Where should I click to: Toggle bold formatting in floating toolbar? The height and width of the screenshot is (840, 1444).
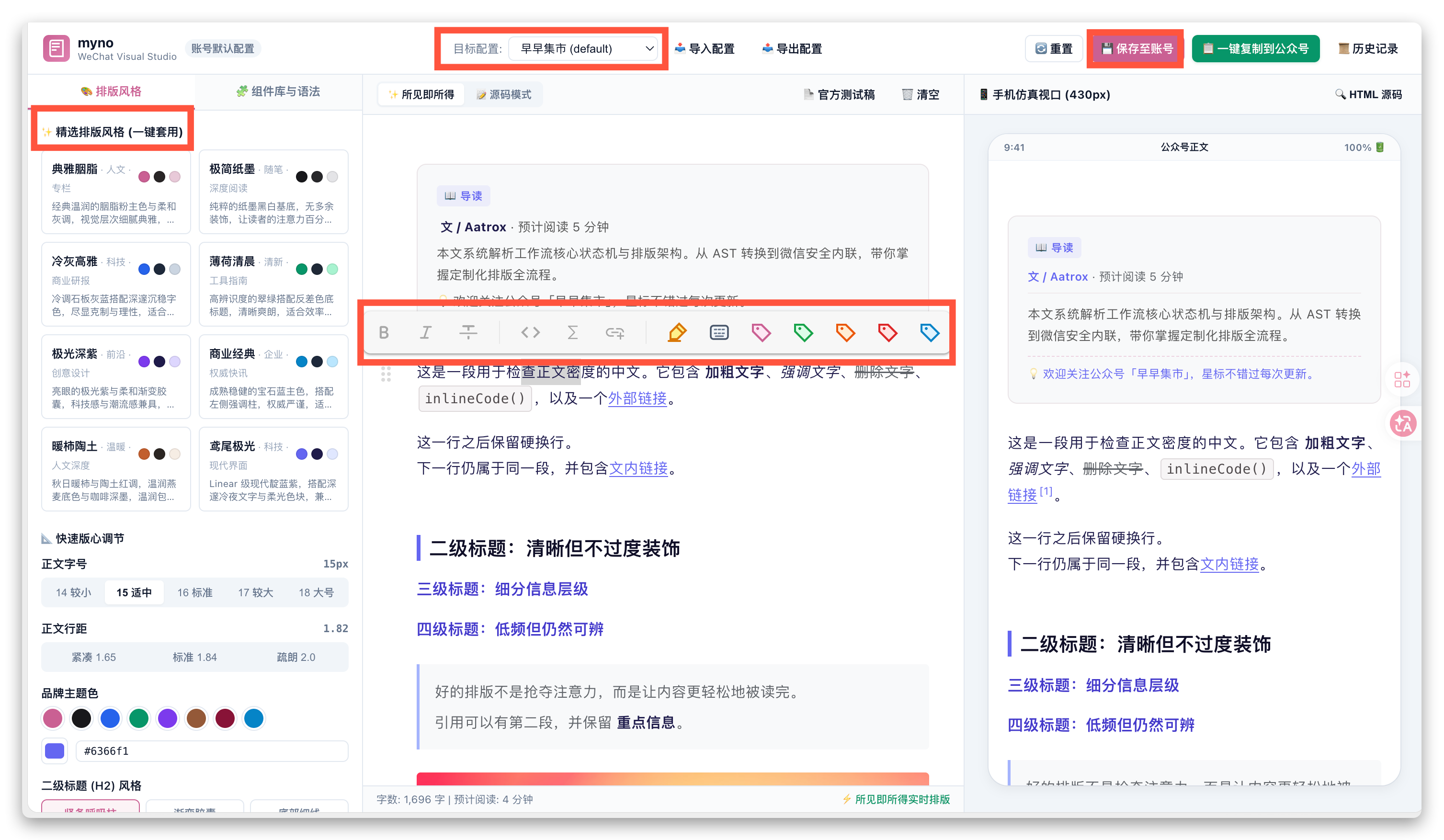[383, 332]
